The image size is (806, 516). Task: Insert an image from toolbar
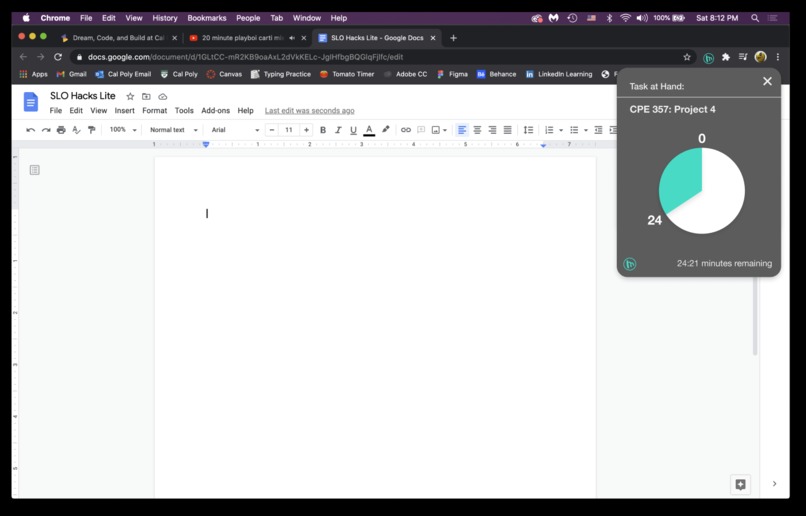click(x=435, y=130)
